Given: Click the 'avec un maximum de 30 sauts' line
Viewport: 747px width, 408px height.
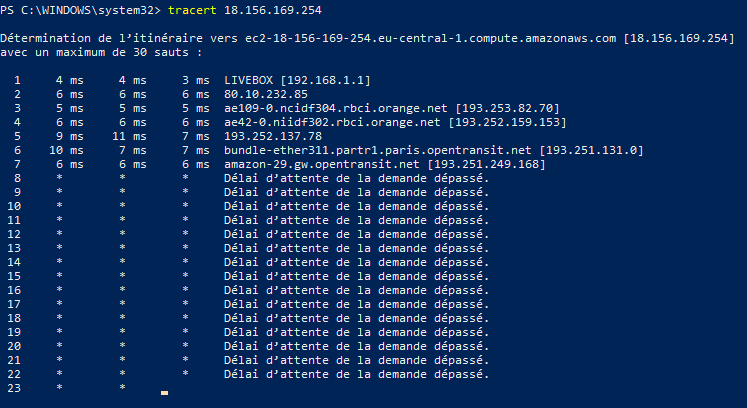Looking at the screenshot, I should click(101, 52).
